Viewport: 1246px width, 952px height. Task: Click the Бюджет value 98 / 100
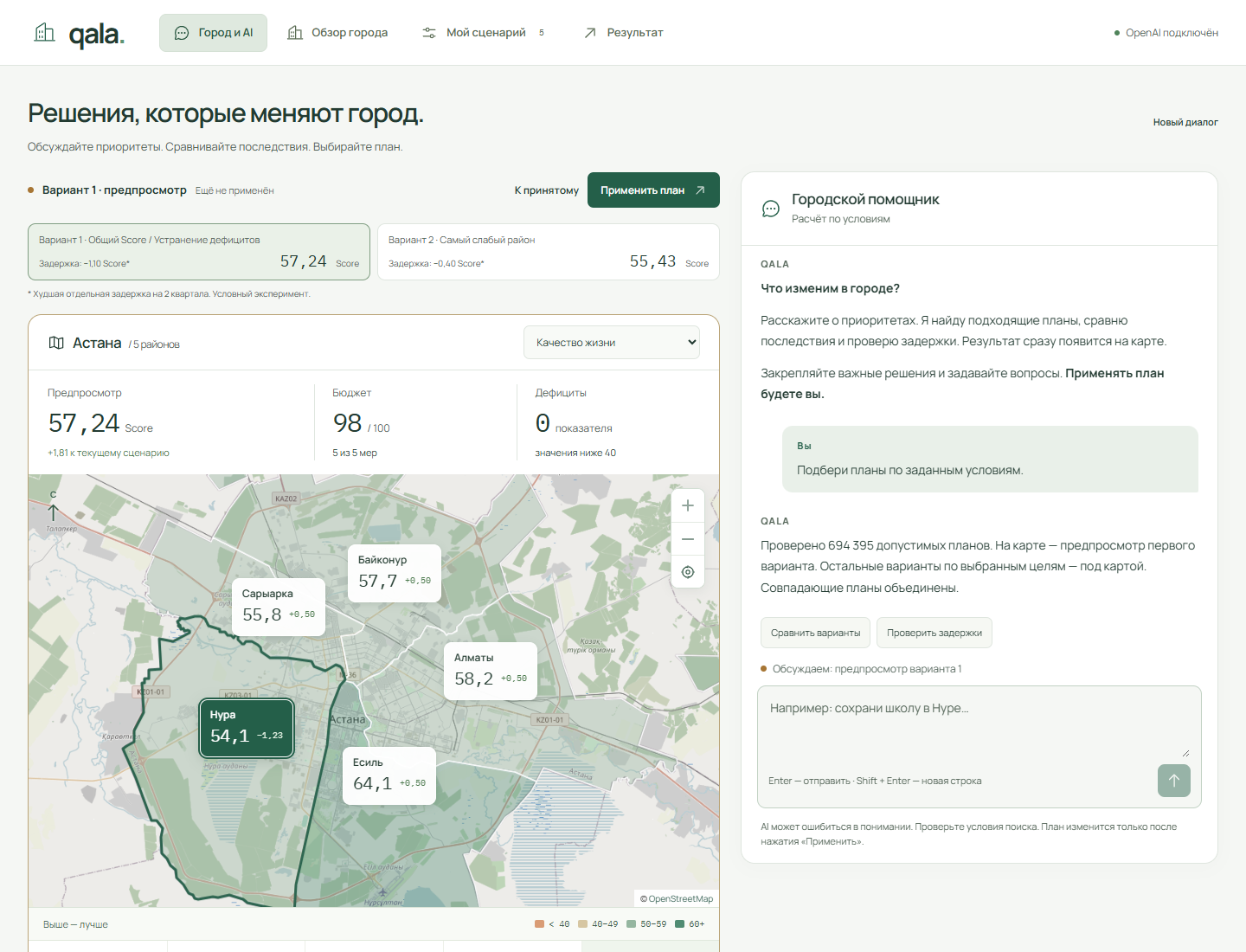[x=362, y=423]
